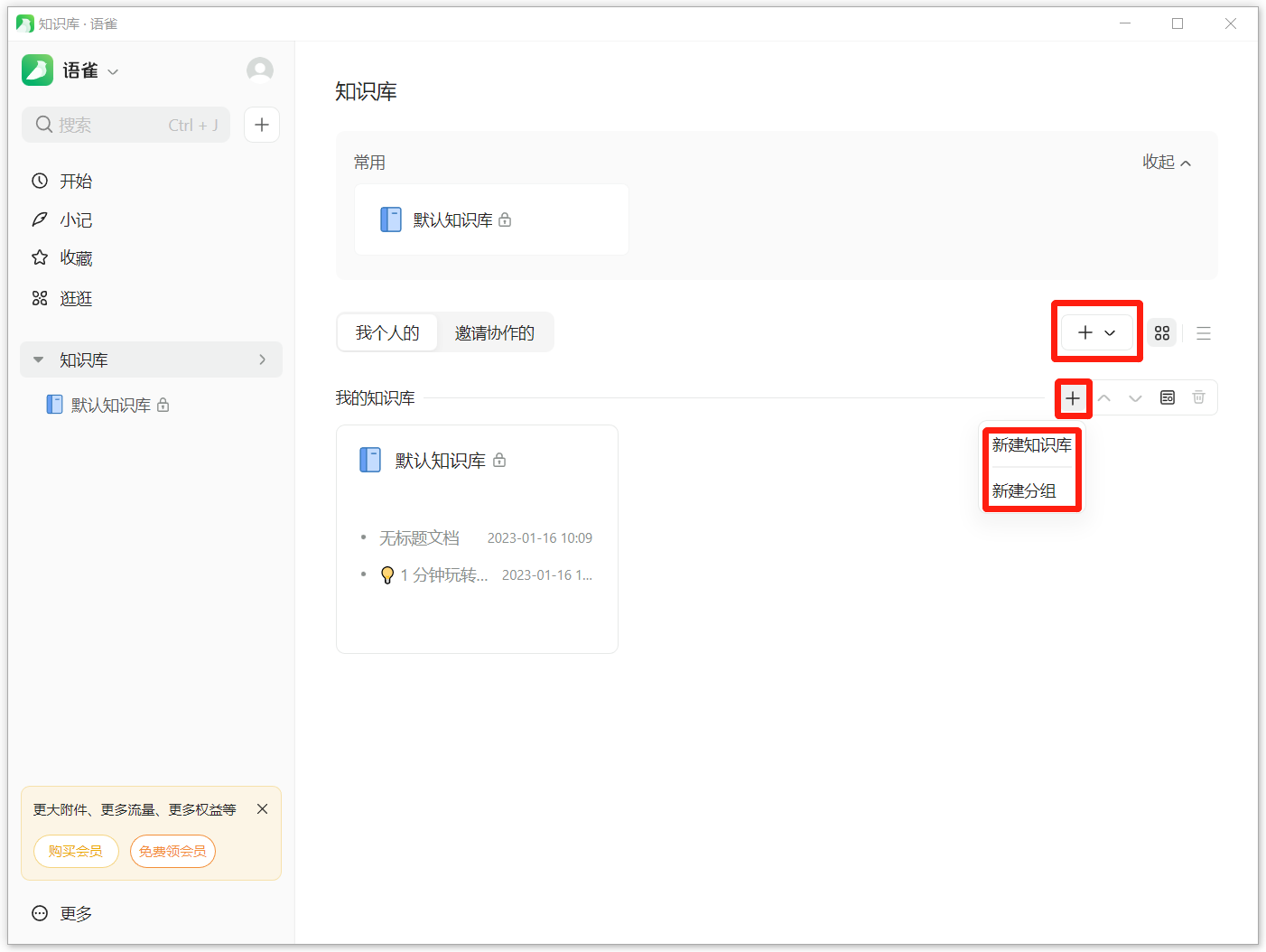This screenshot has width=1266, height=952.
Task: Close the membership promotion banner
Action: click(262, 809)
